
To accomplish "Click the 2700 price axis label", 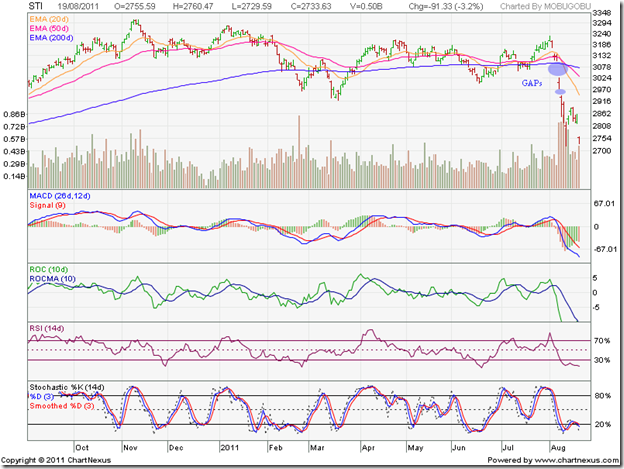I will point(601,151).
